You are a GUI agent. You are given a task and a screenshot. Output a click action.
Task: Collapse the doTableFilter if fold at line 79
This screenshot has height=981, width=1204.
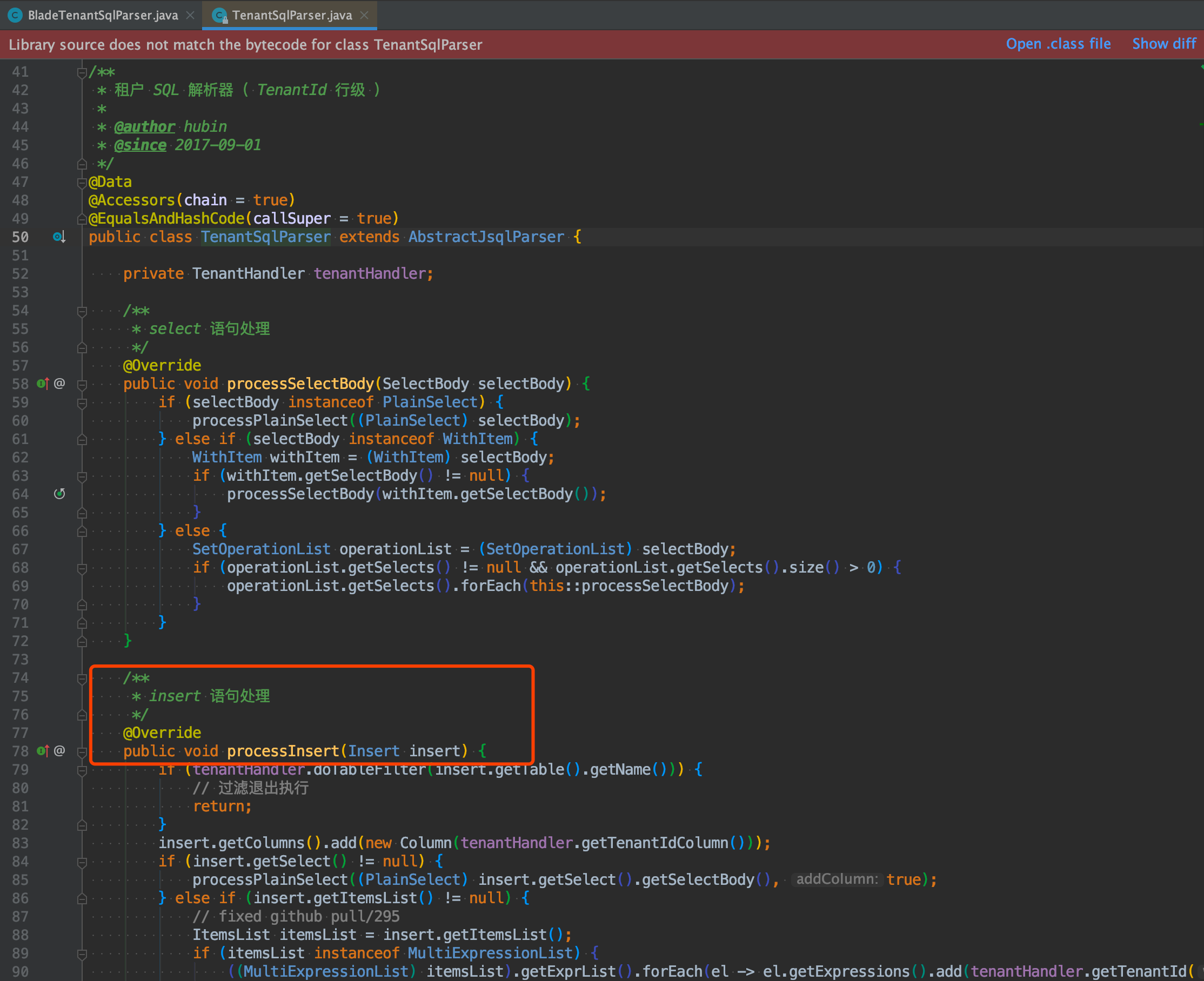click(82, 770)
